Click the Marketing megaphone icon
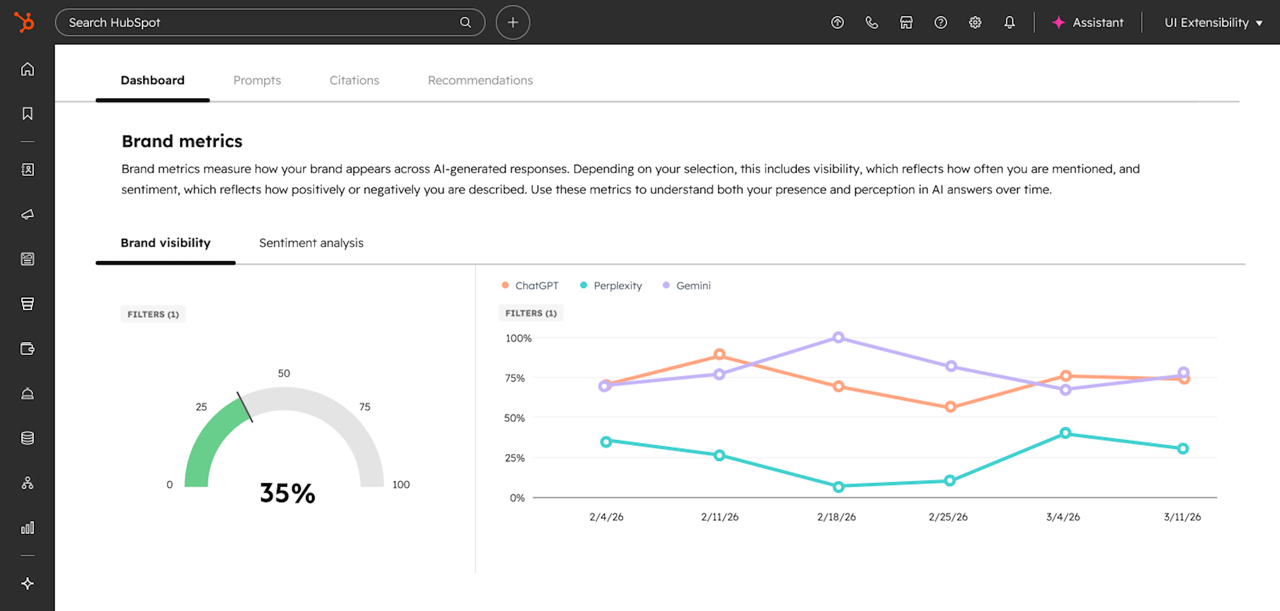Viewport: 1280px width, 611px height. click(x=27, y=213)
